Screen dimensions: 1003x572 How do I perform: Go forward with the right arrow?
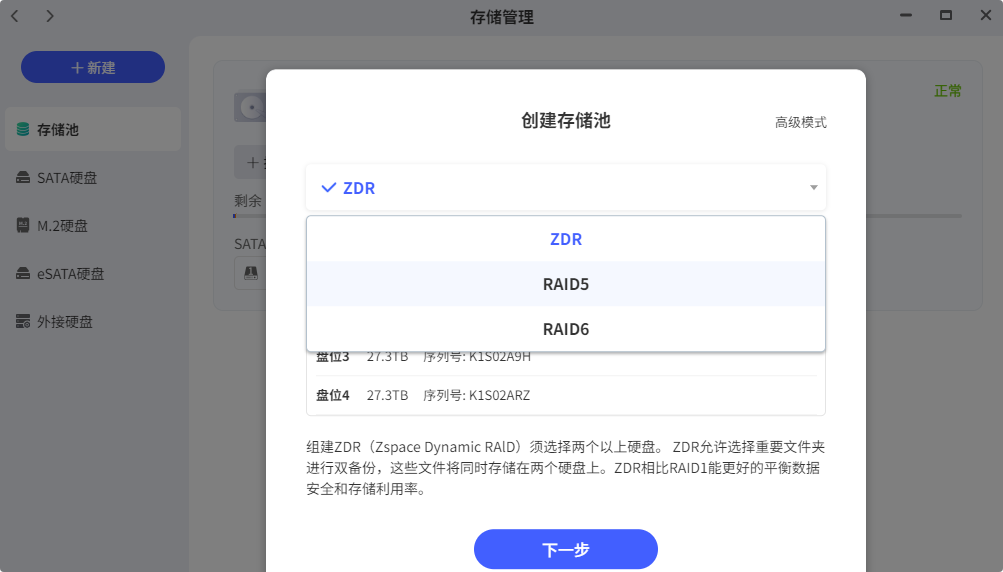point(50,16)
